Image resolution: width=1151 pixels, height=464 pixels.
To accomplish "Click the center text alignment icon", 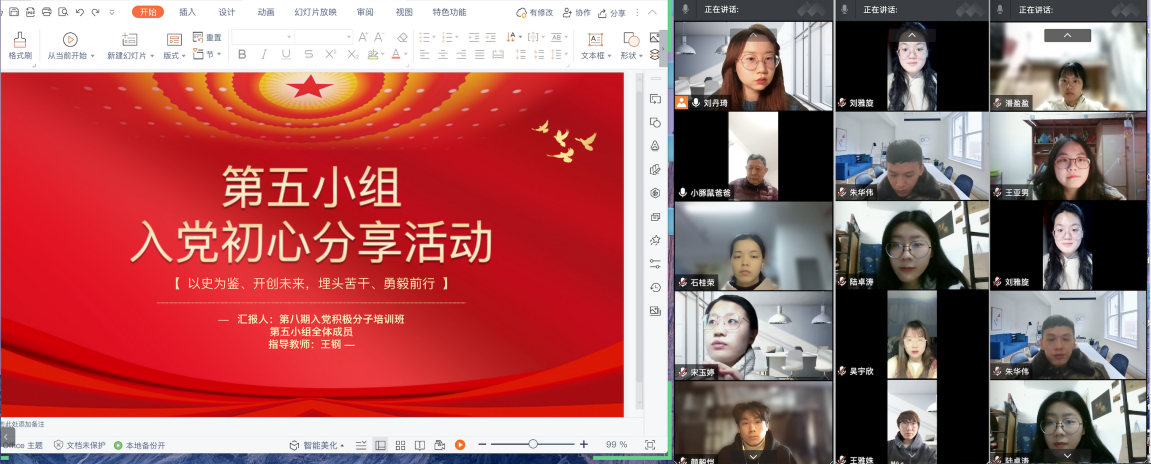I will 443,54.
